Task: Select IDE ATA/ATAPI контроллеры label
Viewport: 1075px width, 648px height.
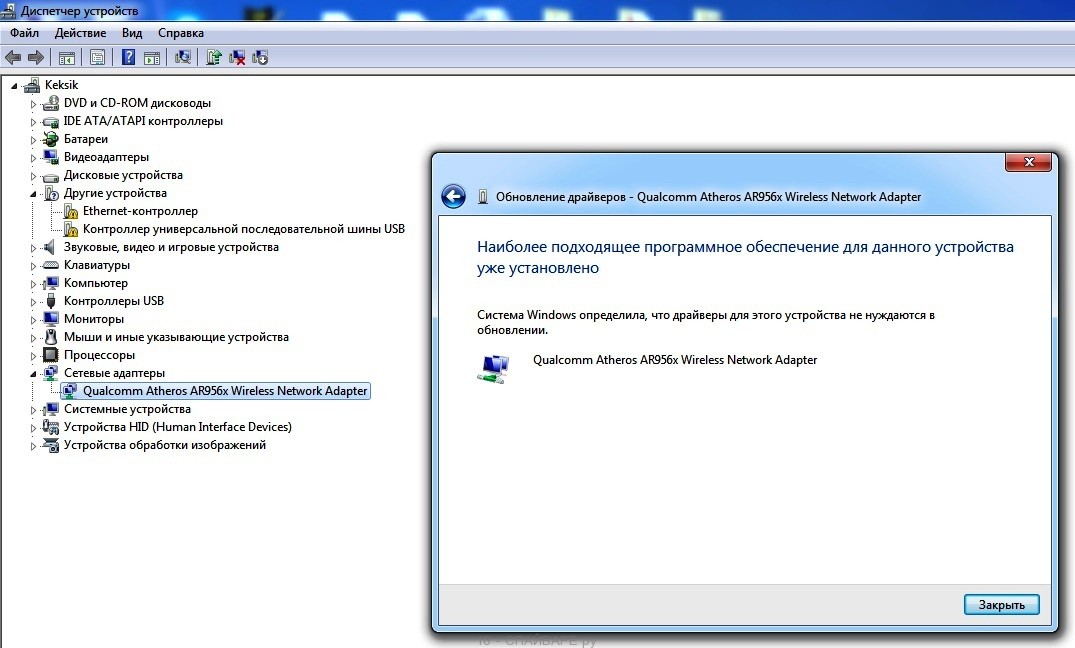Action: click(143, 121)
